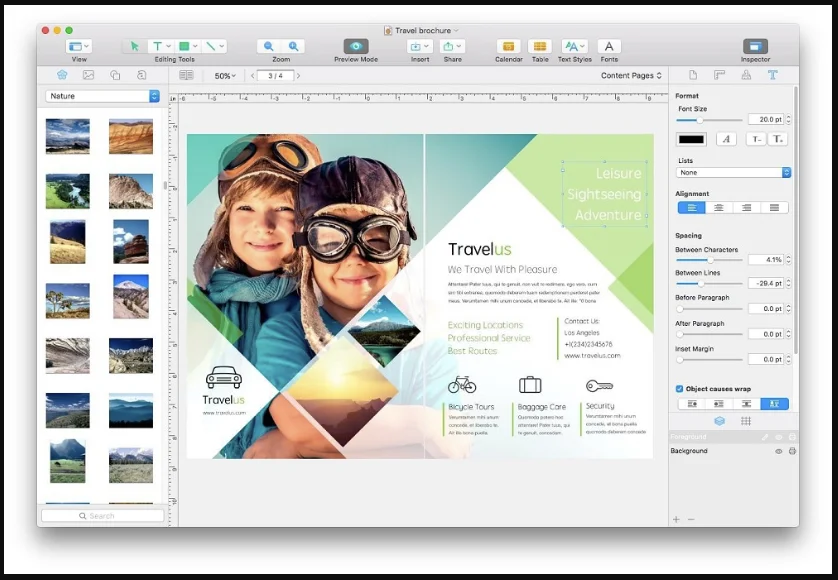
Task: Go to the next page arrow
Action: pyautogui.click(x=298, y=76)
